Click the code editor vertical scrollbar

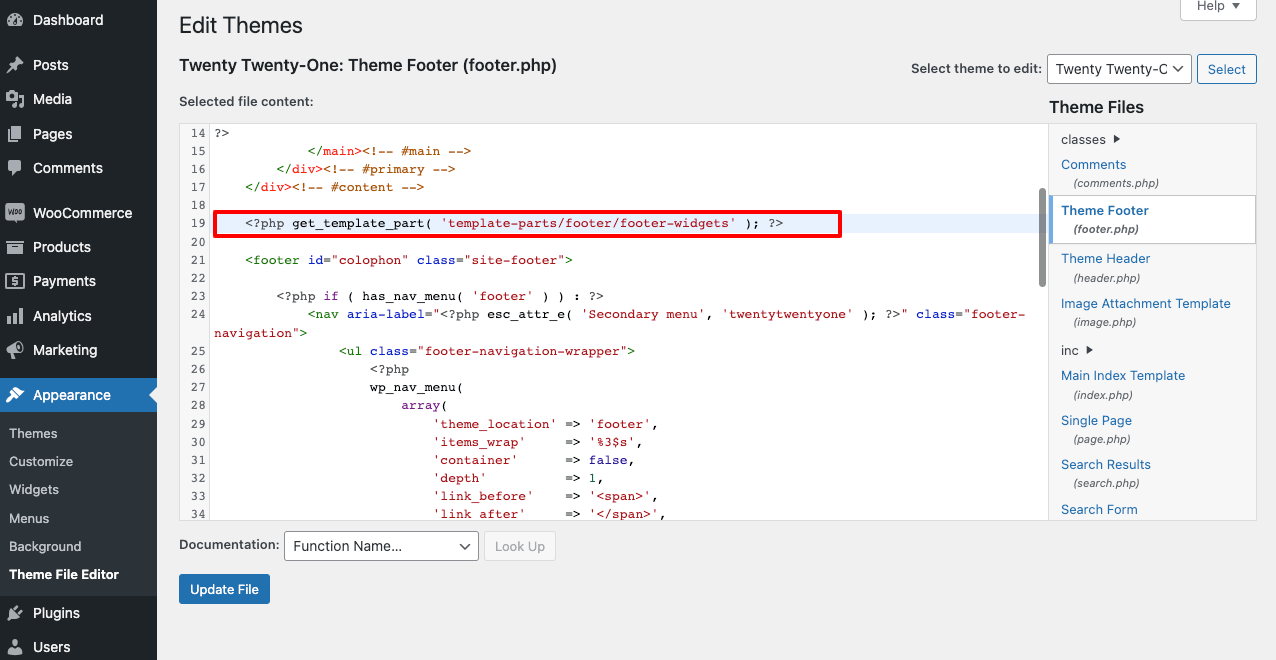[1042, 237]
